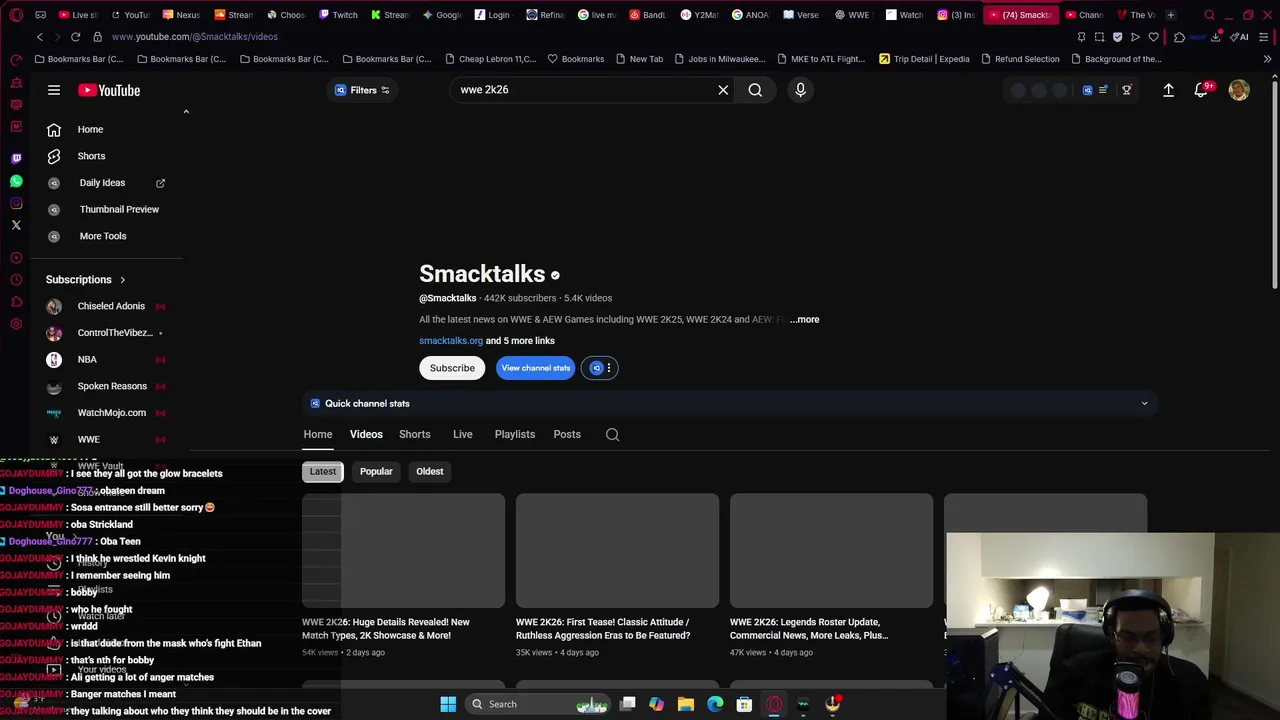Open Chiseled Adonis subscription channel
Viewport: 1280px width, 720px height.
click(x=110, y=306)
